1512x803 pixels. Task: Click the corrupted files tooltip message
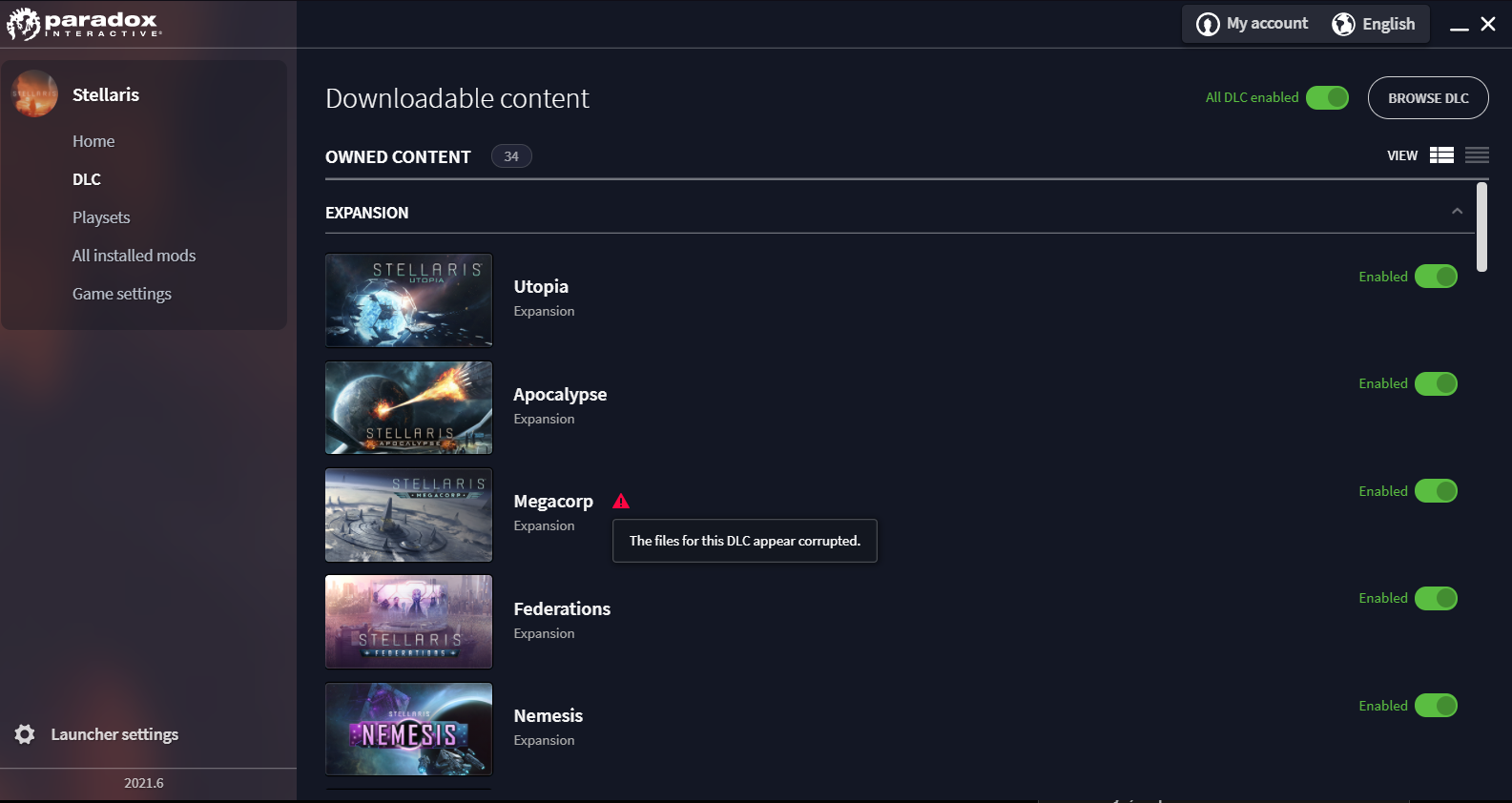pyautogui.click(x=745, y=541)
